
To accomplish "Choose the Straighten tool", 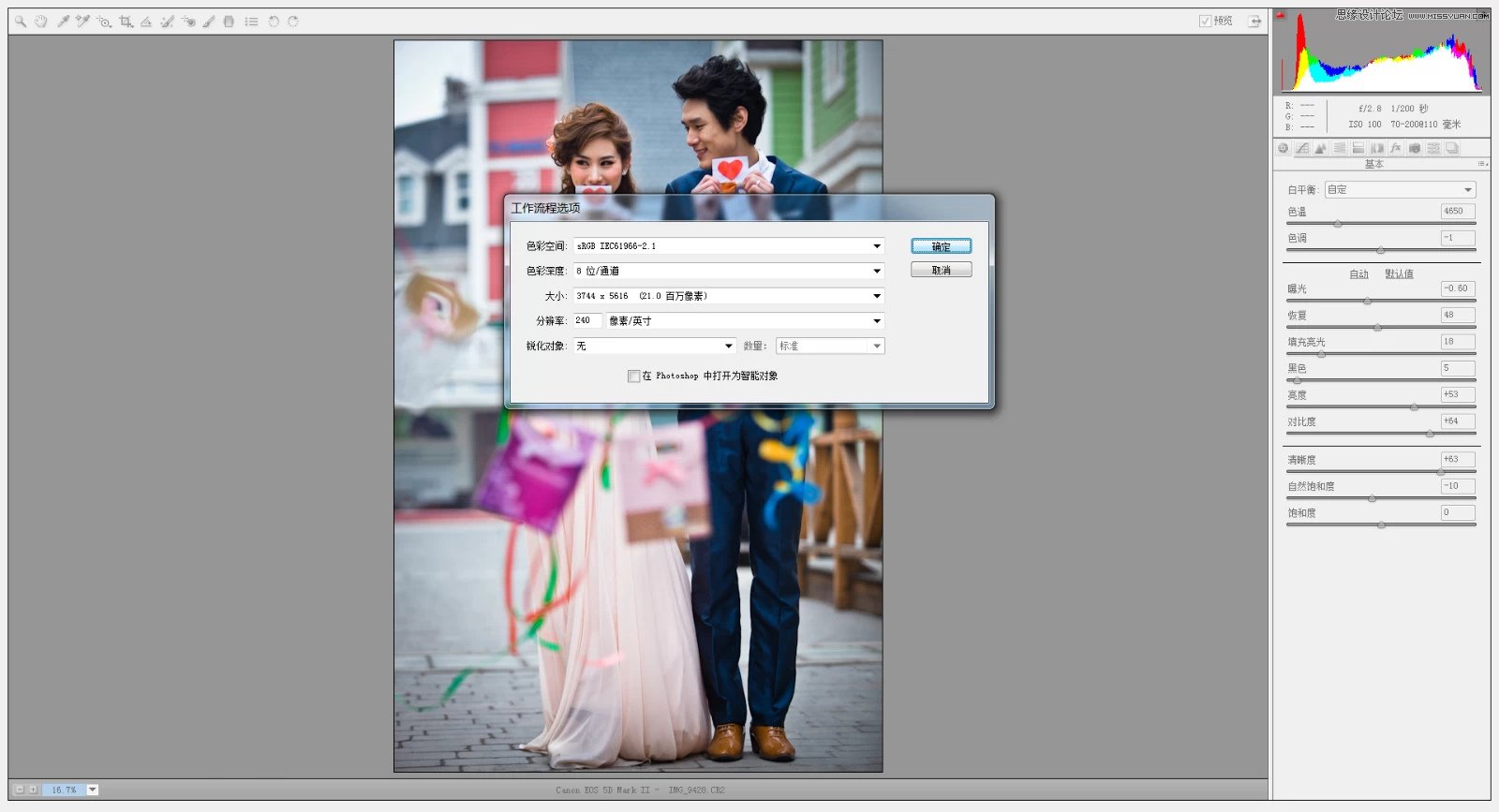I will point(146,21).
